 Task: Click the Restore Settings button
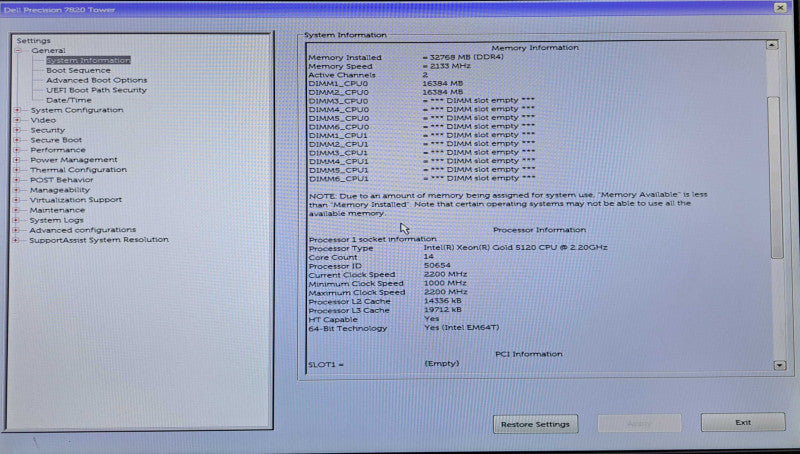point(535,424)
